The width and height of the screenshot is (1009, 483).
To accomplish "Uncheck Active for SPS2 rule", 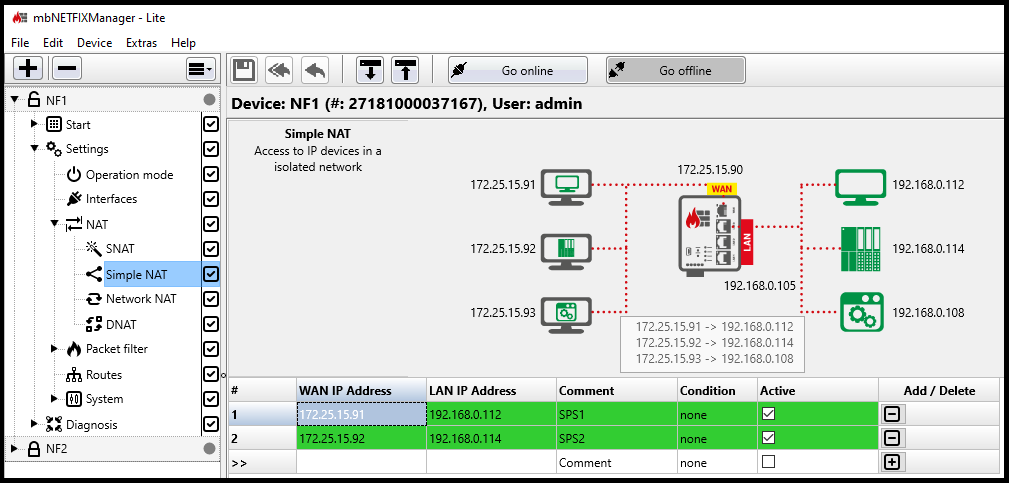I will pos(768,437).
